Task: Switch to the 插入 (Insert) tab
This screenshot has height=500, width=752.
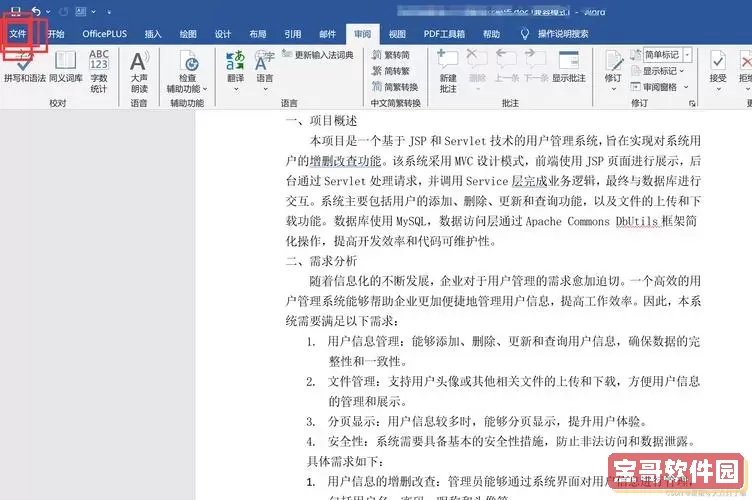Action: point(153,34)
